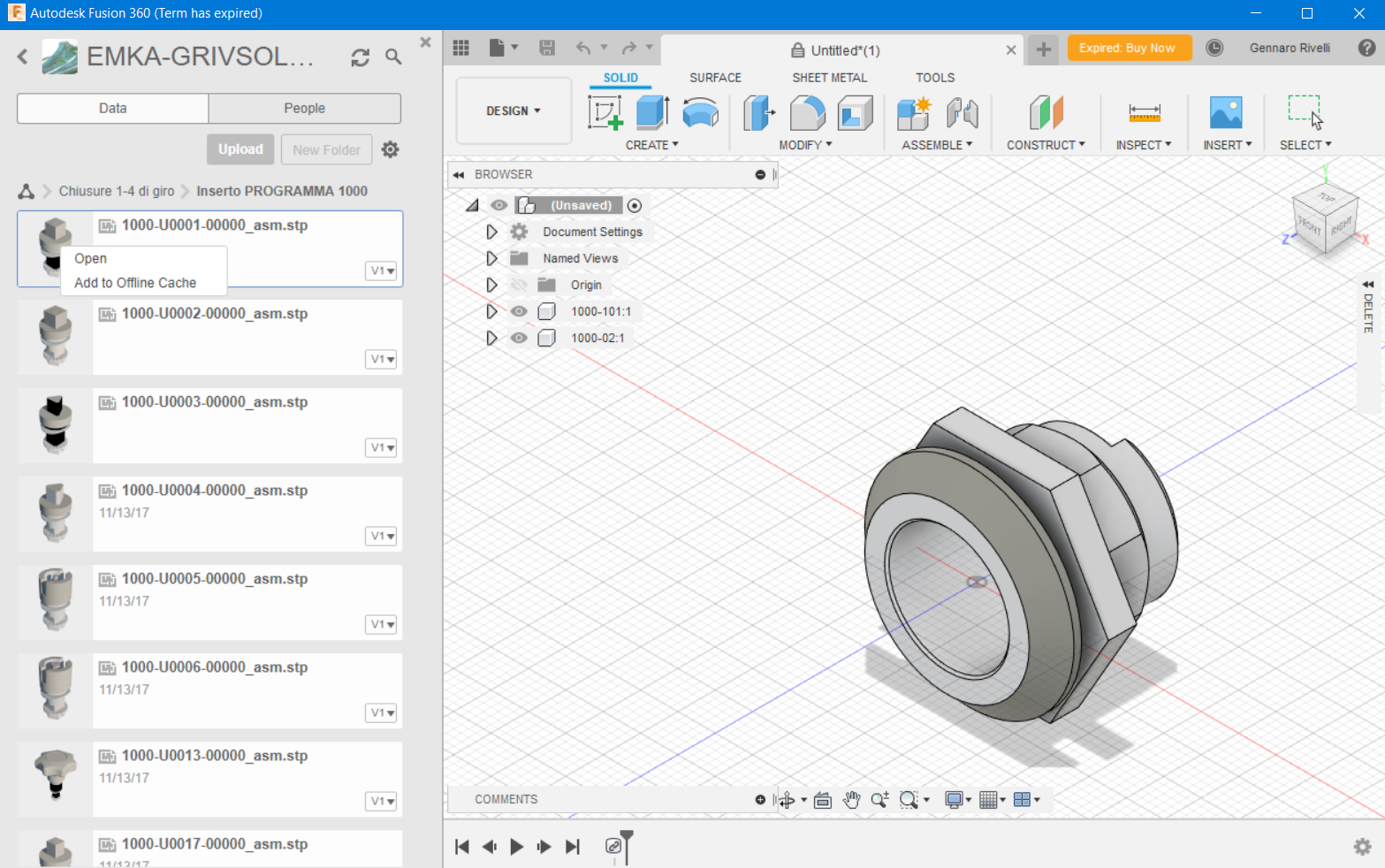Activate the Extrude tool in Create panel
This screenshot has width=1385, height=868.
(x=651, y=113)
